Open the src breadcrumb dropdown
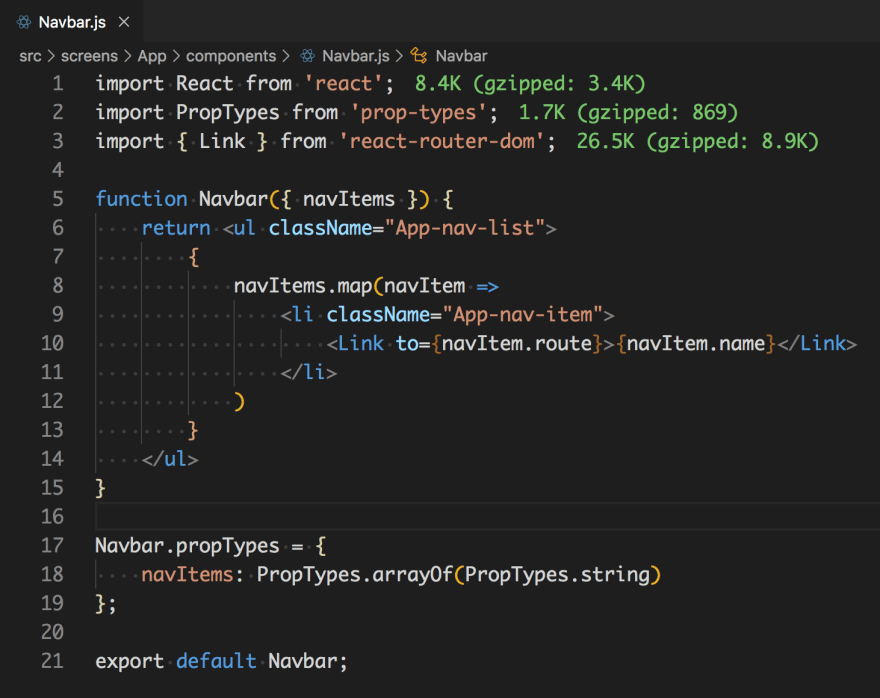 (x=30, y=56)
